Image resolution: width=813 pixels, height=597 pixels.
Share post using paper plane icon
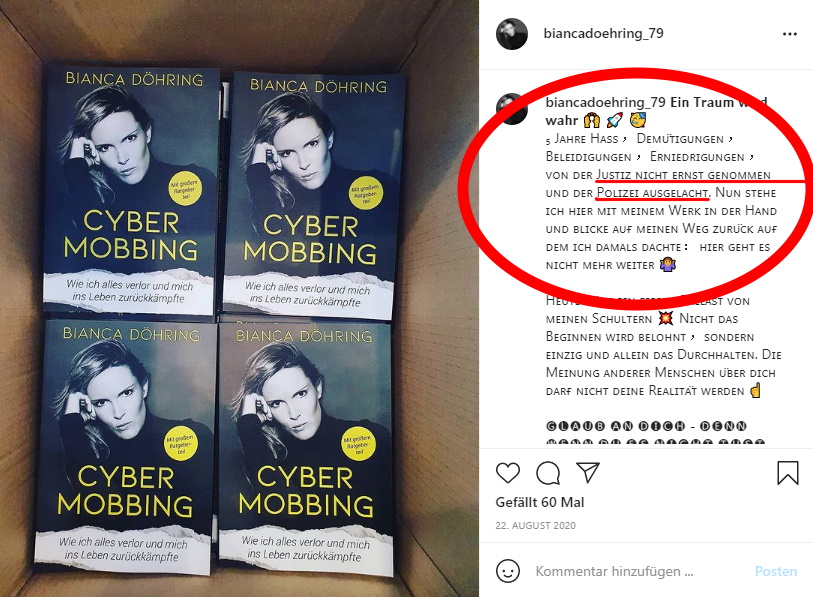(588, 473)
